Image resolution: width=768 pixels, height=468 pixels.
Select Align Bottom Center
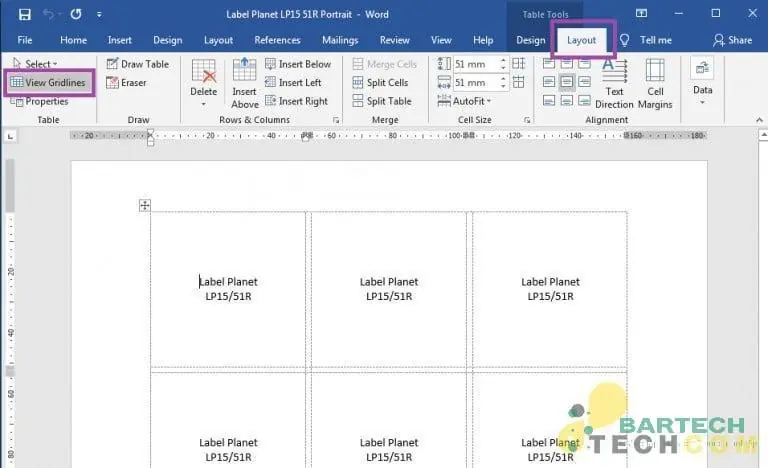567,100
